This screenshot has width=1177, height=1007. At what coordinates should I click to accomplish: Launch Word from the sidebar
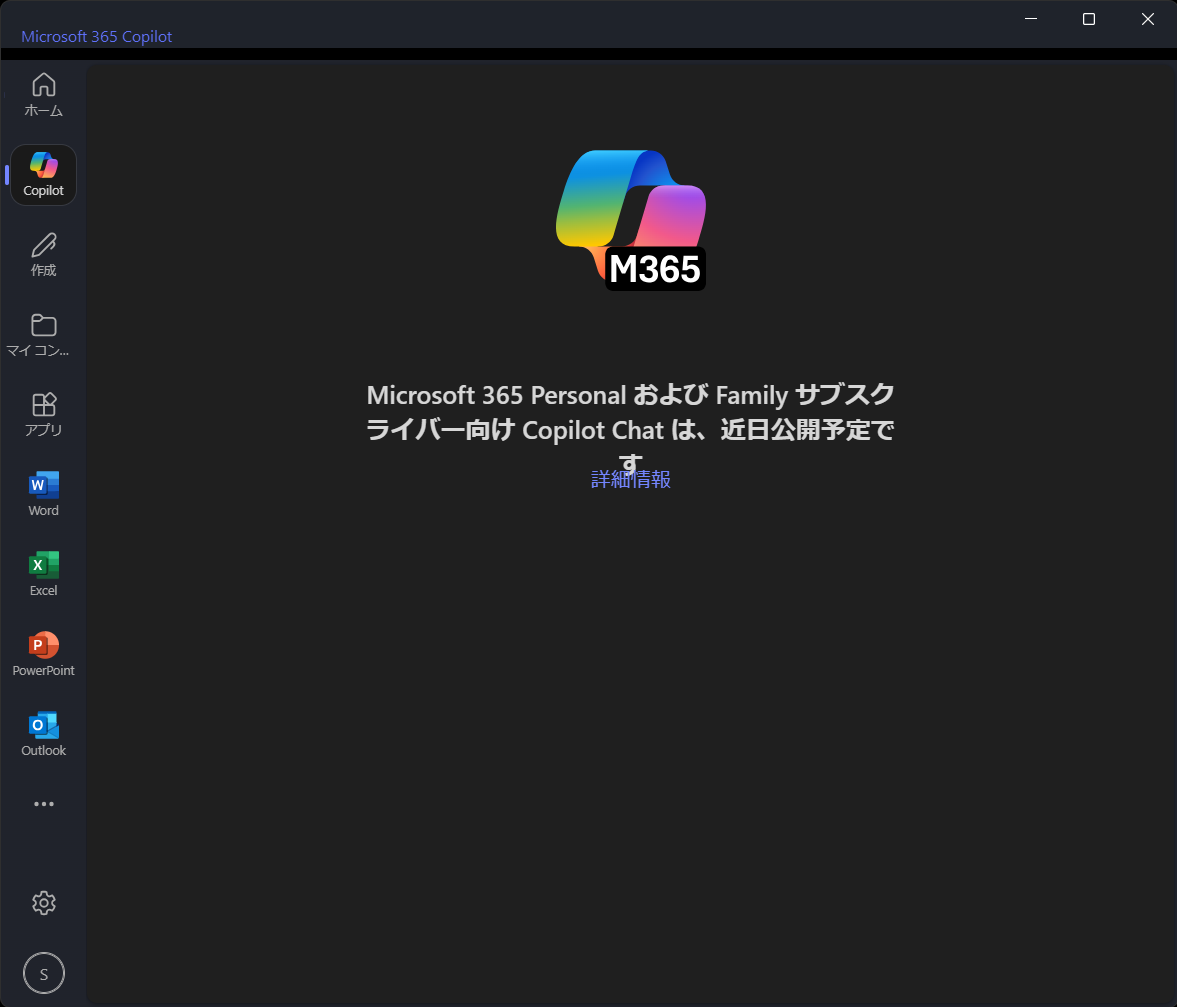click(44, 494)
